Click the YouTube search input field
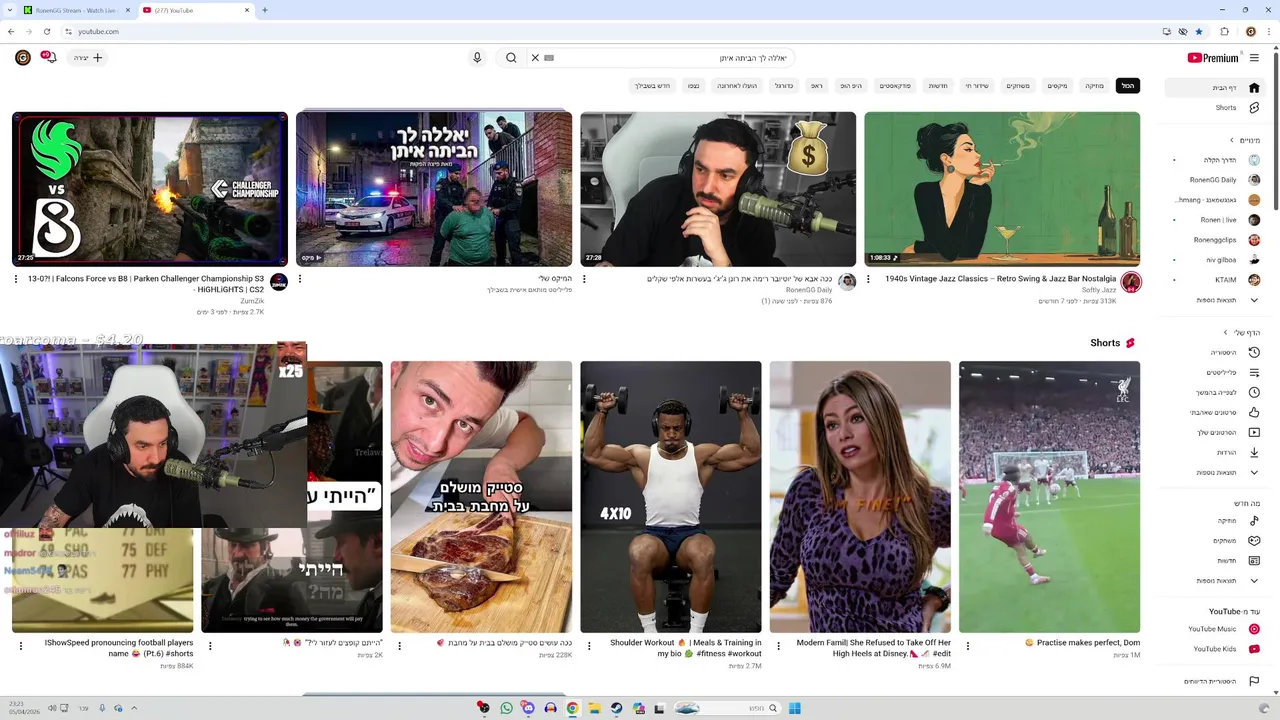 (675, 58)
